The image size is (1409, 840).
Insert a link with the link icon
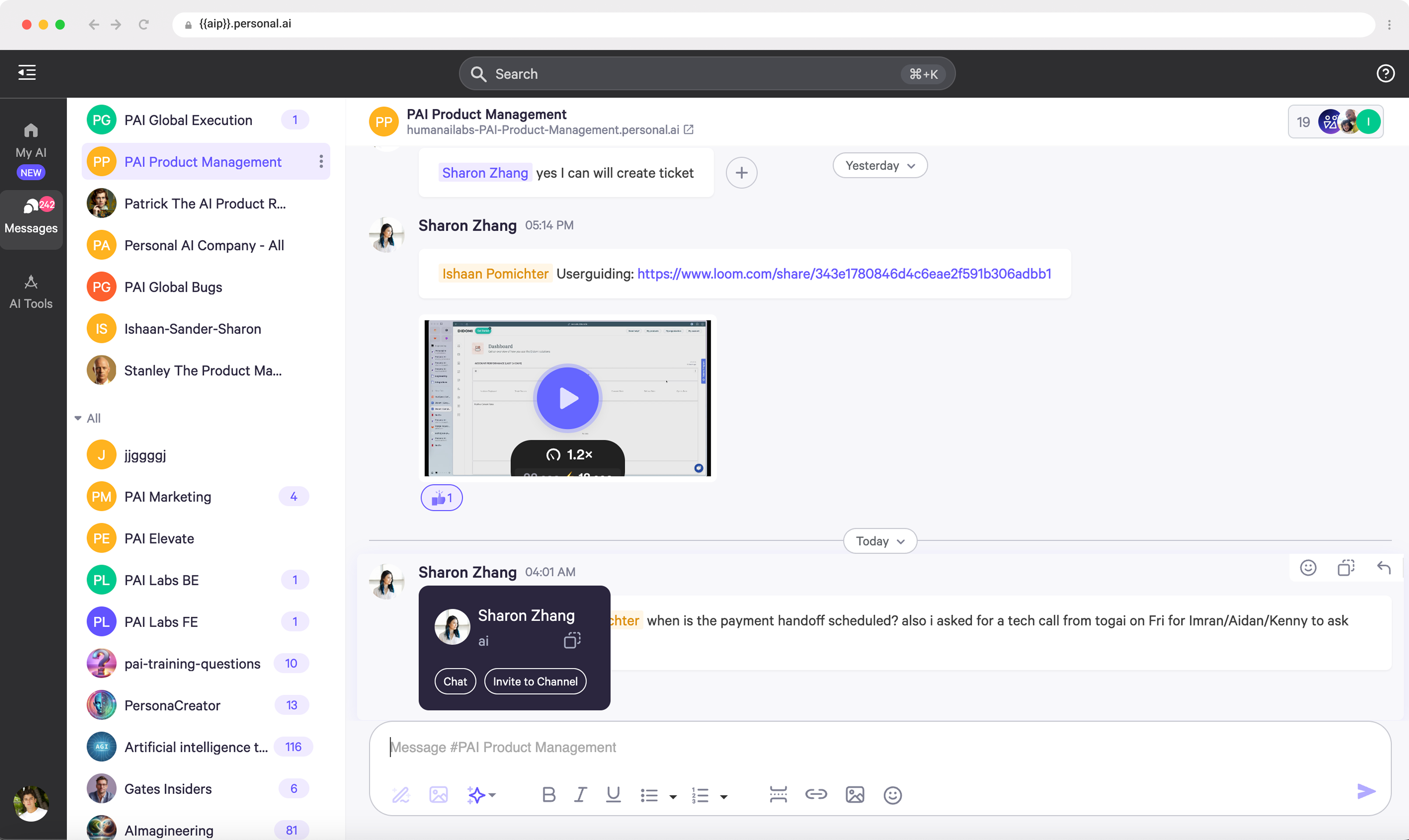[x=816, y=795]
